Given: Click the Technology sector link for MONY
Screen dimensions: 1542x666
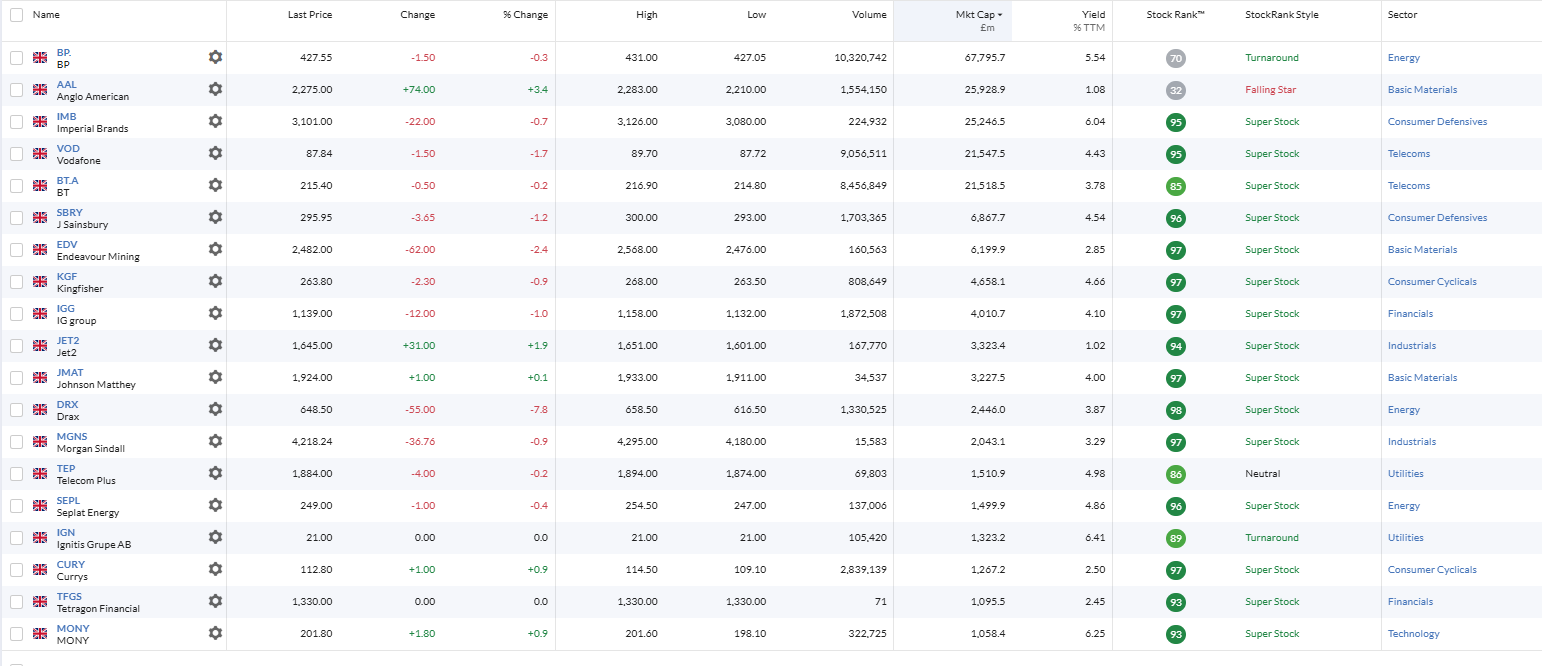Looking at the screenshot, I should click(1413, 634).
